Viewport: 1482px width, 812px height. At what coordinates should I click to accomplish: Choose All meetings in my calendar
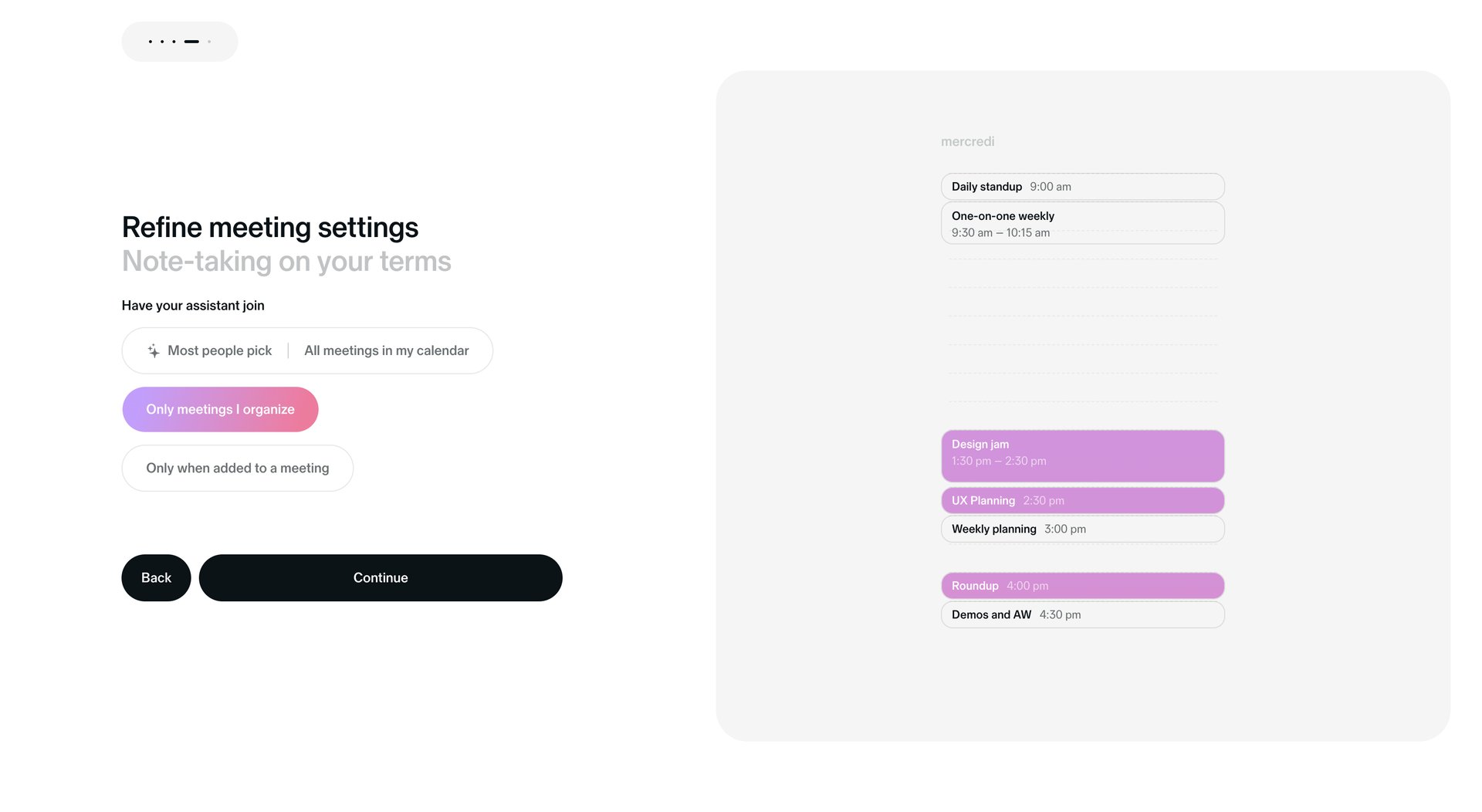click(x=386, y=350)
